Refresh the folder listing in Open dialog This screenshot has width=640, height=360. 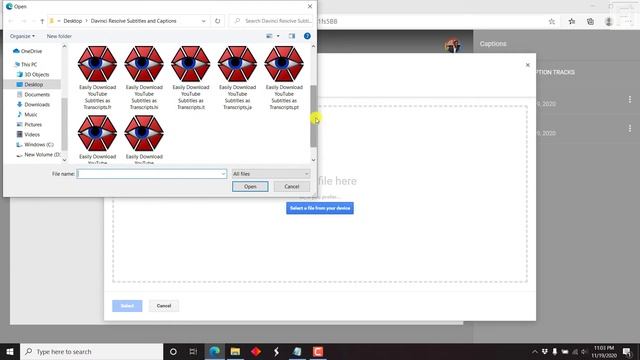tap(218, 21)
